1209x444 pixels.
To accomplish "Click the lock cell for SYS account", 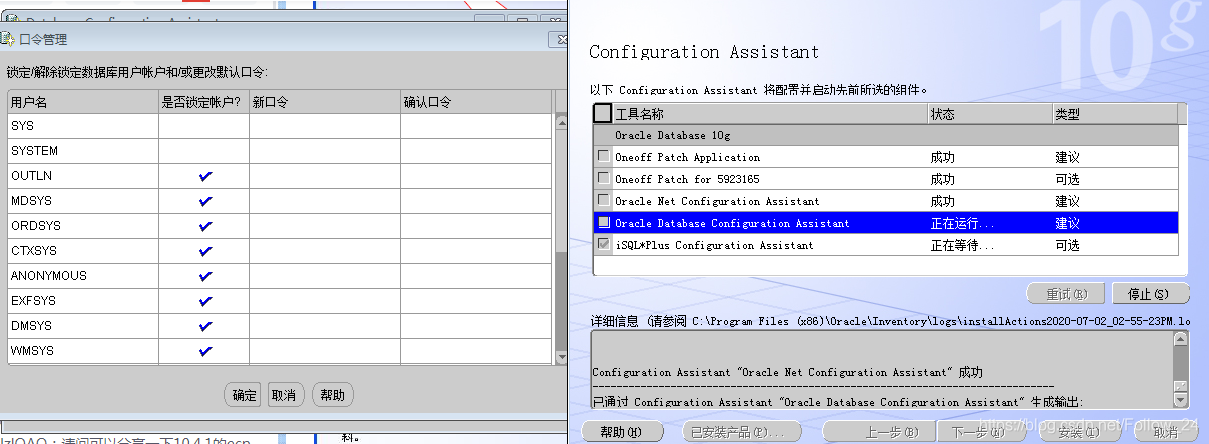I will (204, 126).
